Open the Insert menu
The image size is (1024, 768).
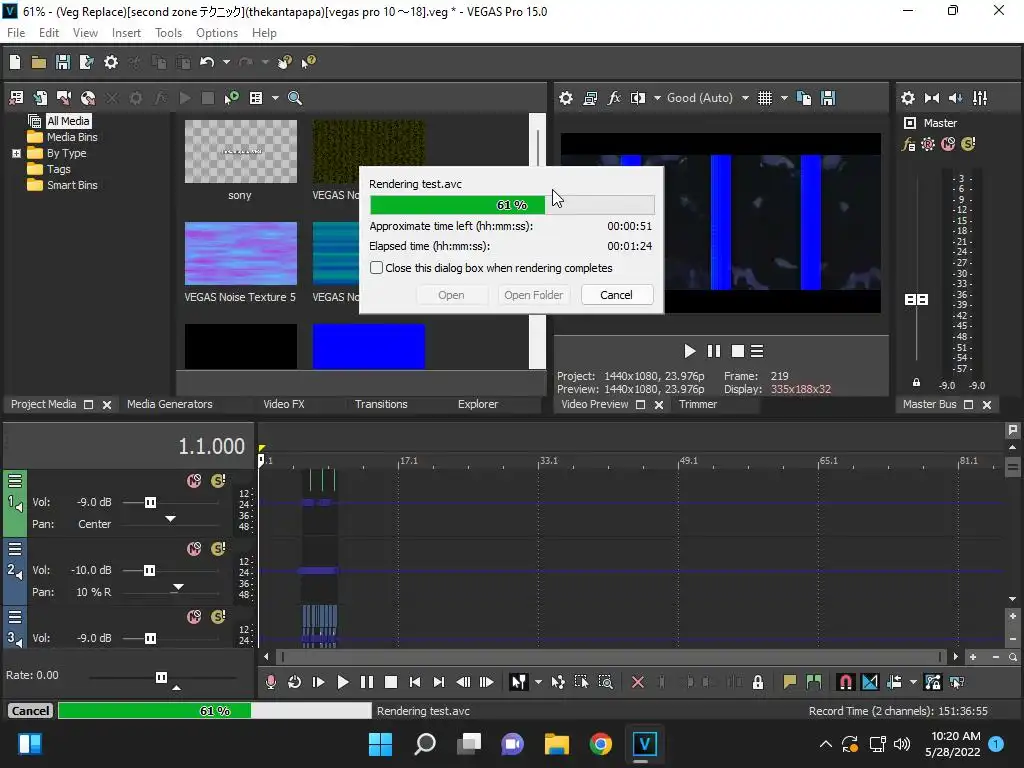pos(126,33)
